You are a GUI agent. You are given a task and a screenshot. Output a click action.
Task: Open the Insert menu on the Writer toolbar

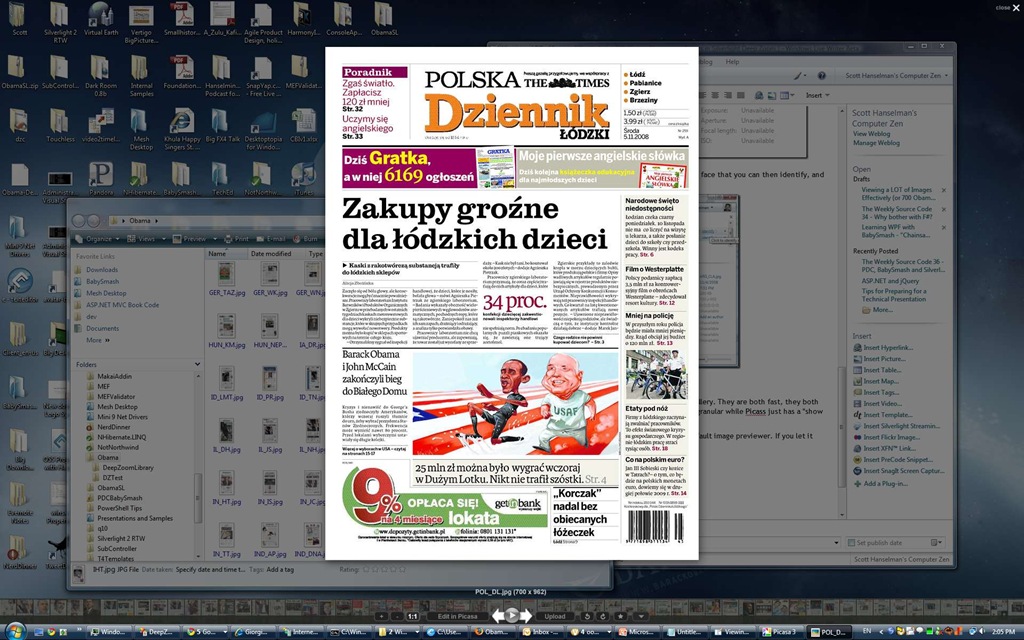tap(814, 95)
